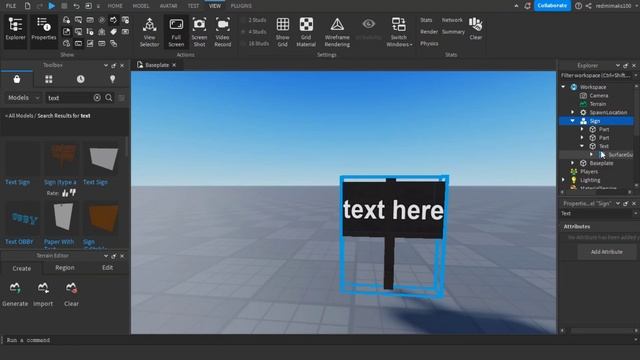The width and height of the screenshot is (640, 360).
Task: Collapse the Text part tree node
Action: coord(582,146)
